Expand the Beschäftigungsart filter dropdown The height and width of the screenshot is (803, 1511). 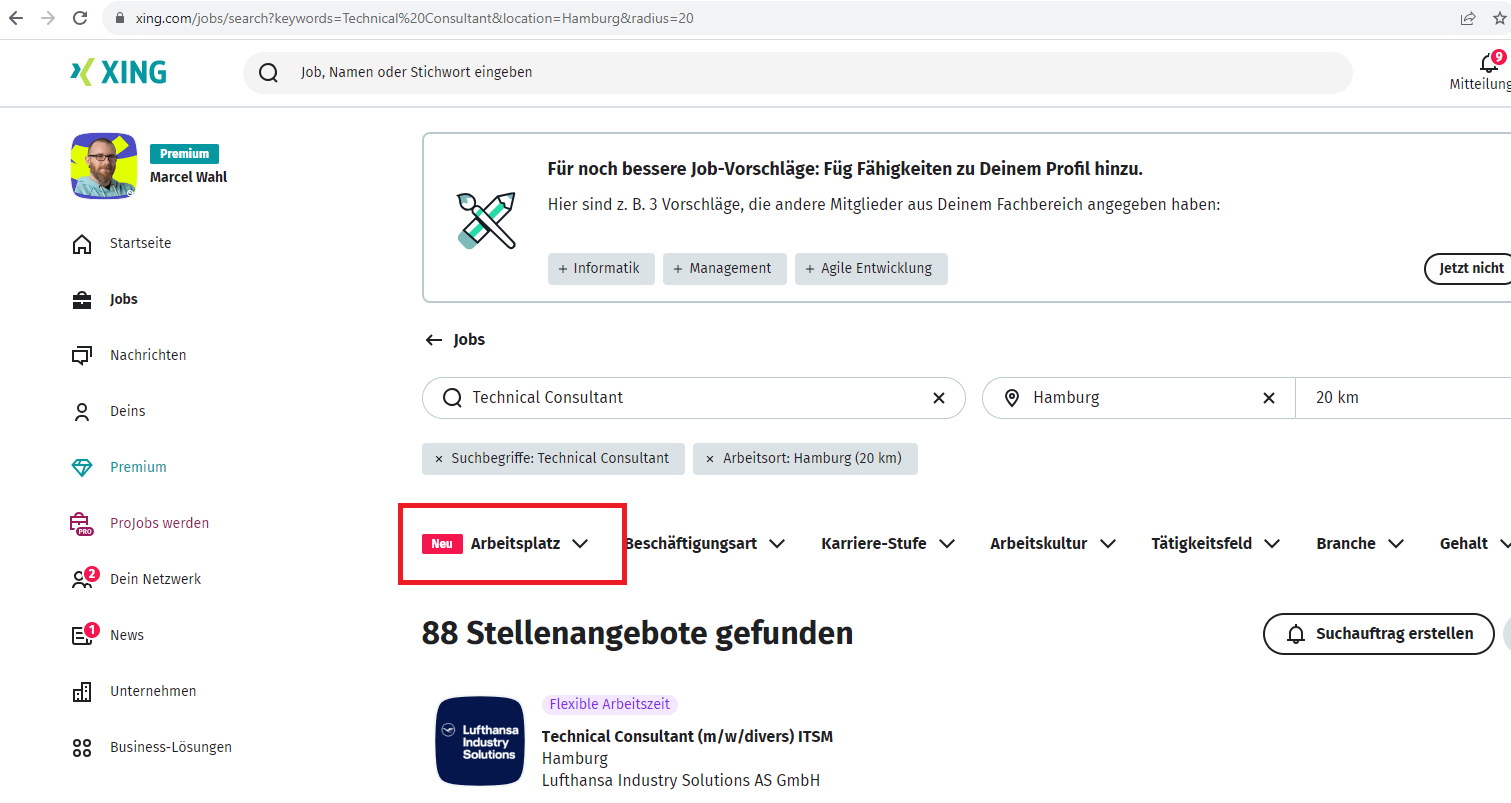point(704,544)
